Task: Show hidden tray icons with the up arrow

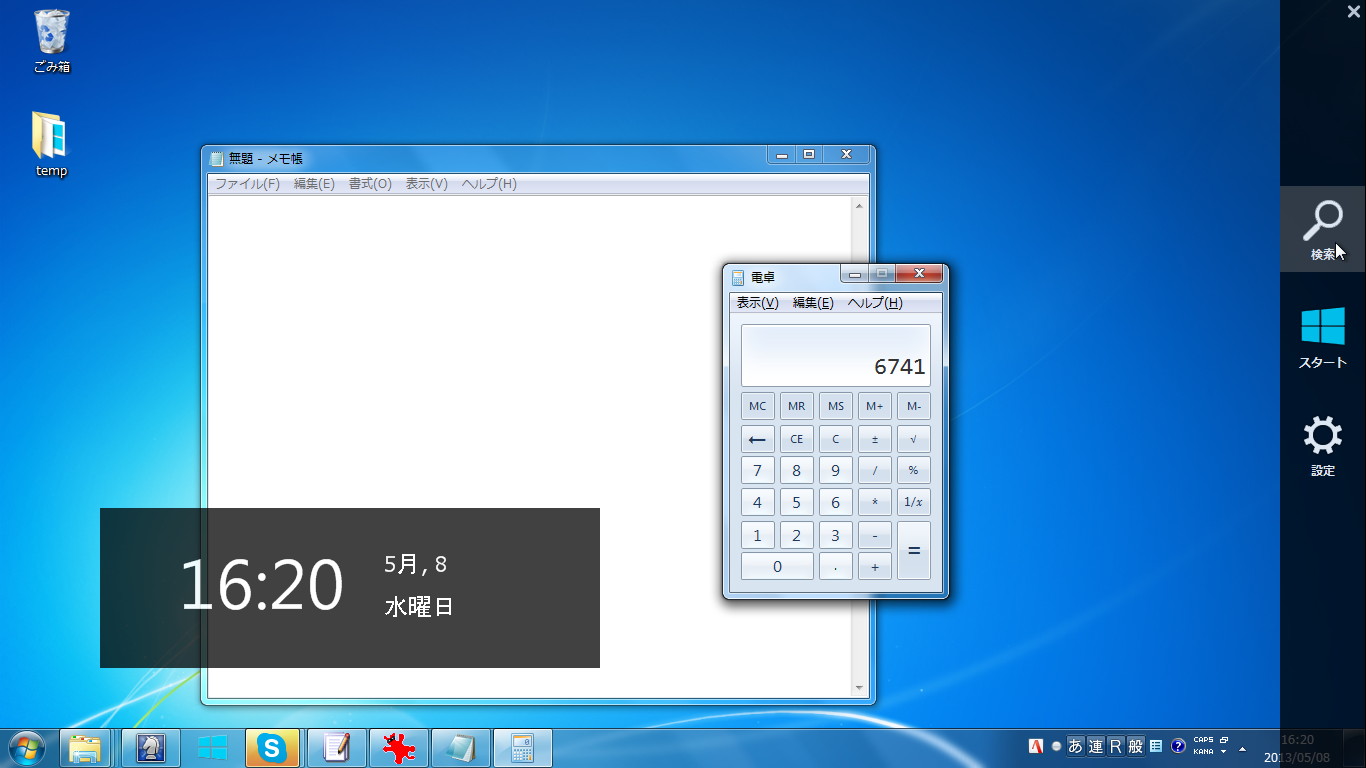Action: (x=1243, y=748)
